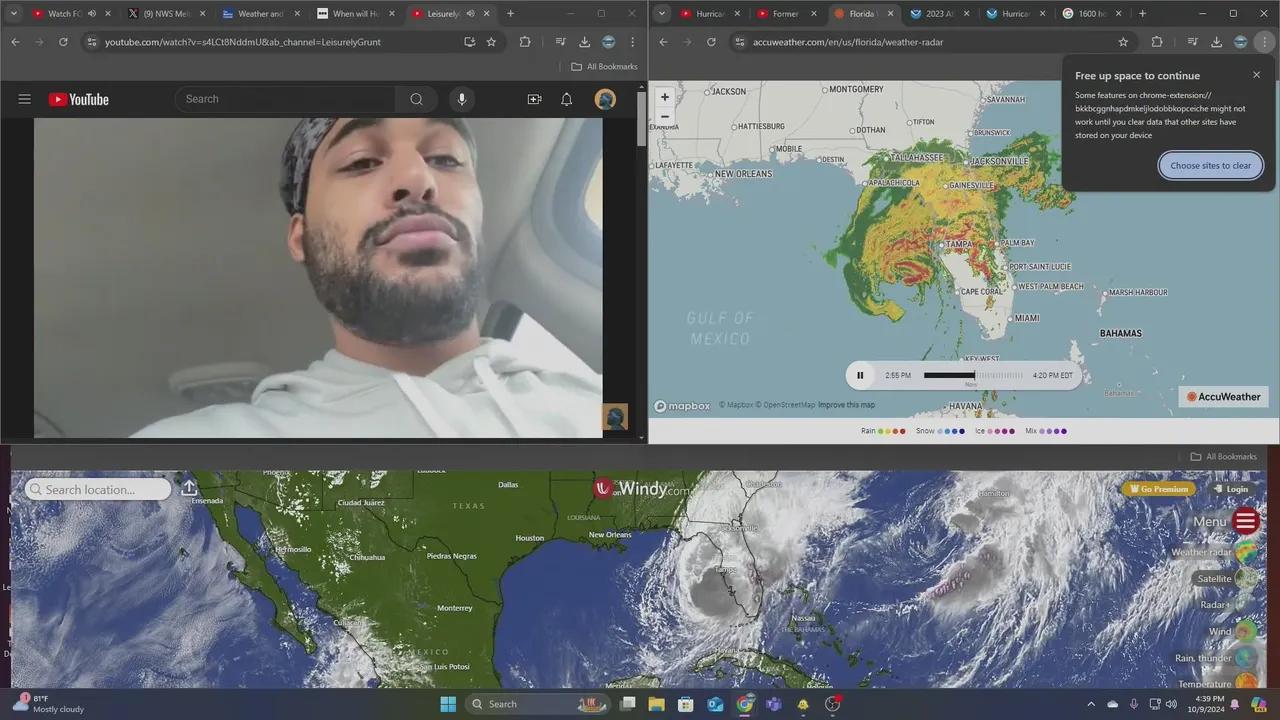
Task: Zoom in on the AccuWeather radar map
Action: (x=665, y=97)
